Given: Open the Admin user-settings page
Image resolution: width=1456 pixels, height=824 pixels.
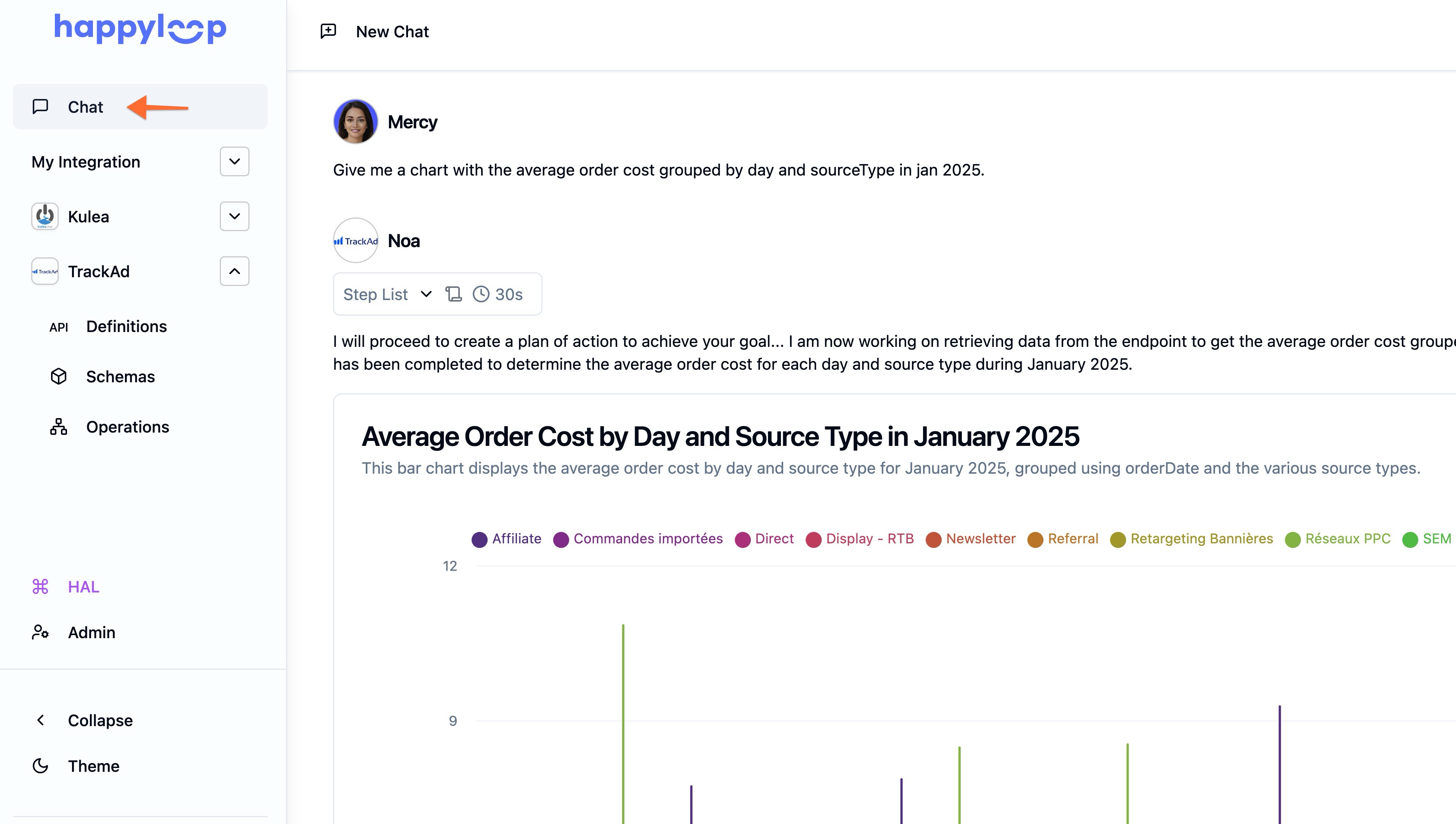Looking at the screenshot, I should (91, 632).
